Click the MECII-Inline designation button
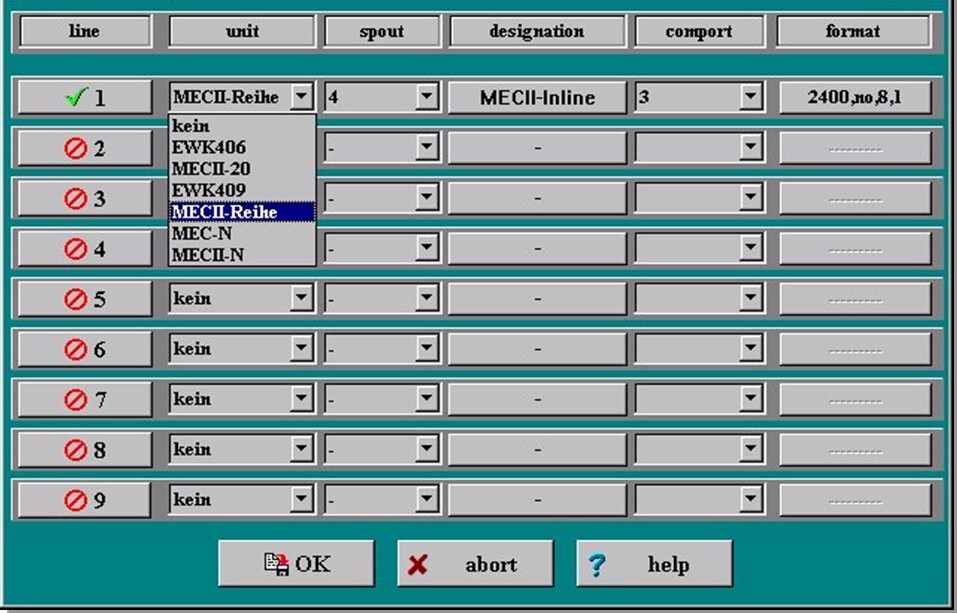Image resolution: width=957 pixels, height=613 pixels. (x=537, y=97)
